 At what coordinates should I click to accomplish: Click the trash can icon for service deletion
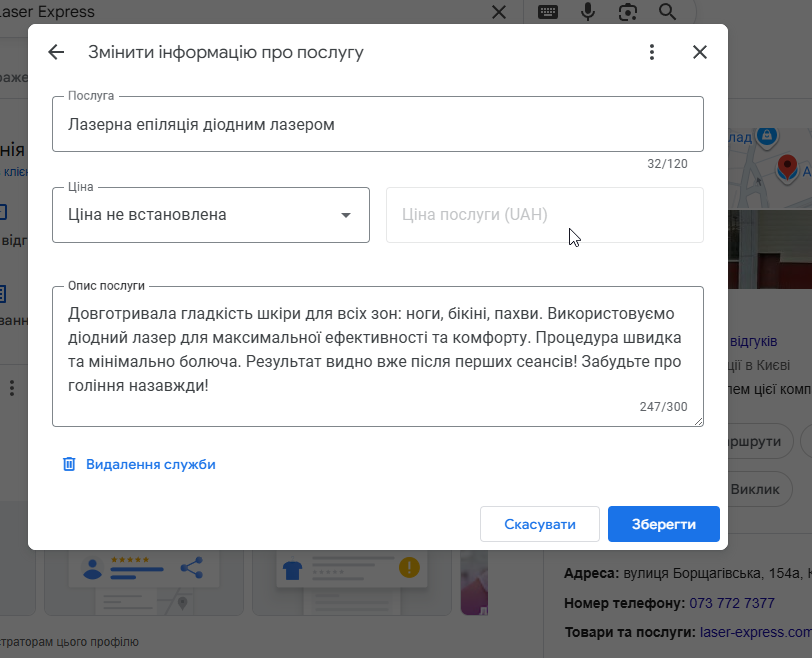click(x=69, y=464)
